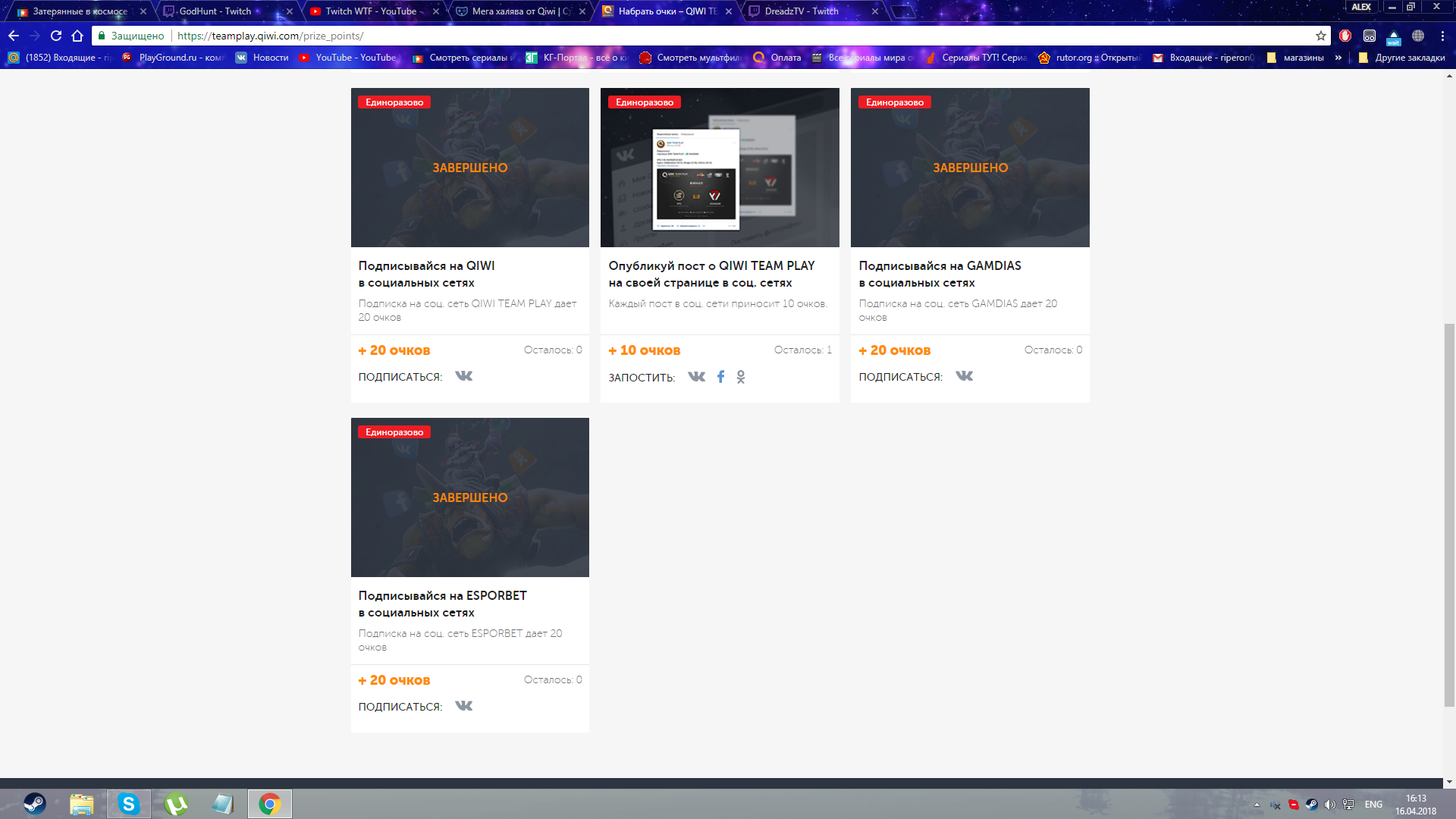Click the completed ESPORBET card image

tap(470, 497)
